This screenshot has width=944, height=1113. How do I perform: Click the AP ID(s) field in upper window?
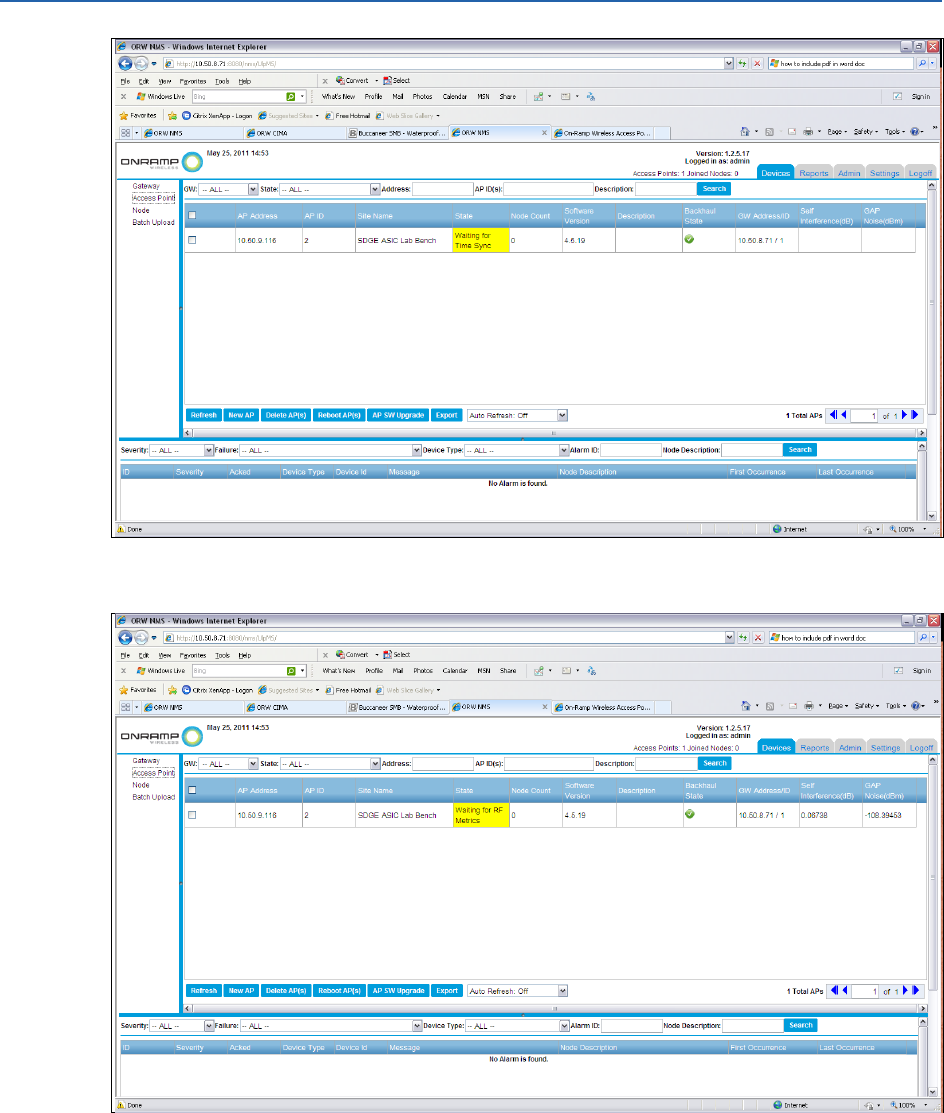[x=548, y=190]
